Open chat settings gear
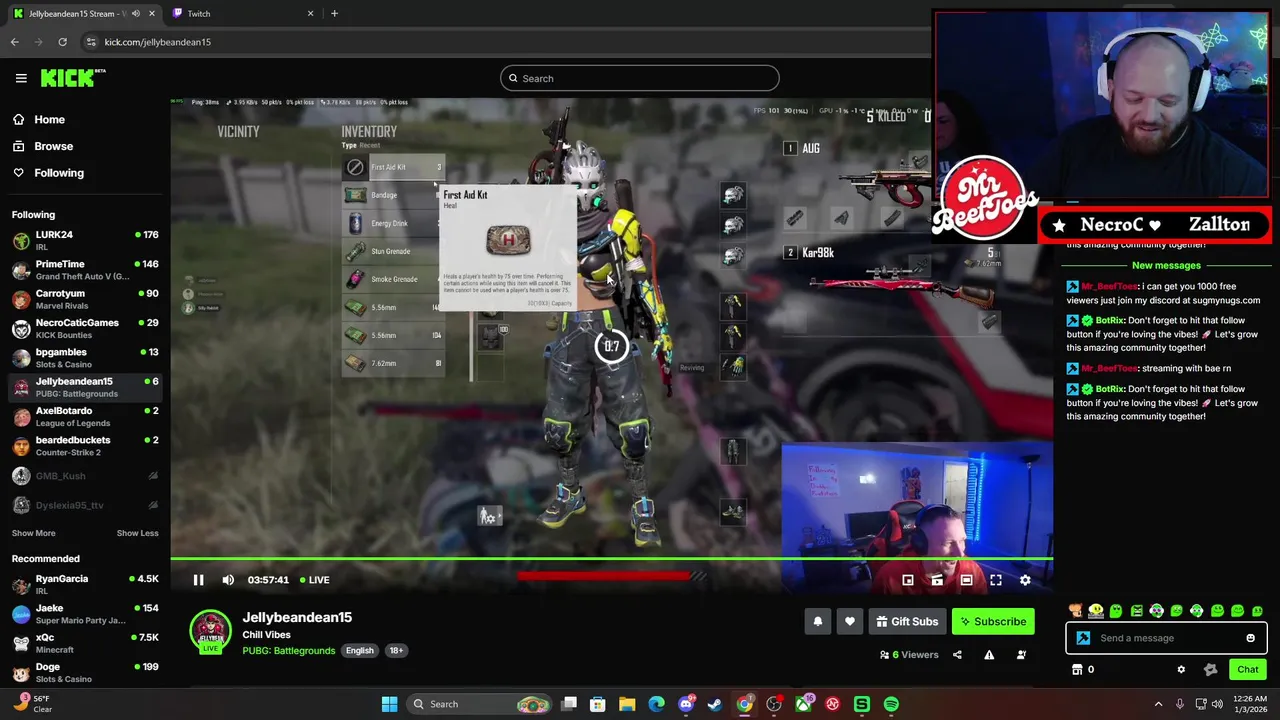 point(1181,670)
